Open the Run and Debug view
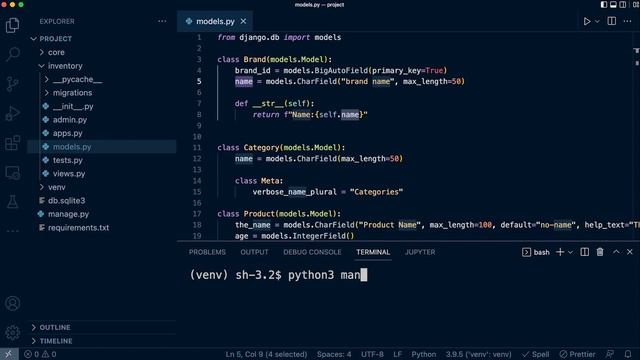640x360 pixels. click(x=12, y=113)
